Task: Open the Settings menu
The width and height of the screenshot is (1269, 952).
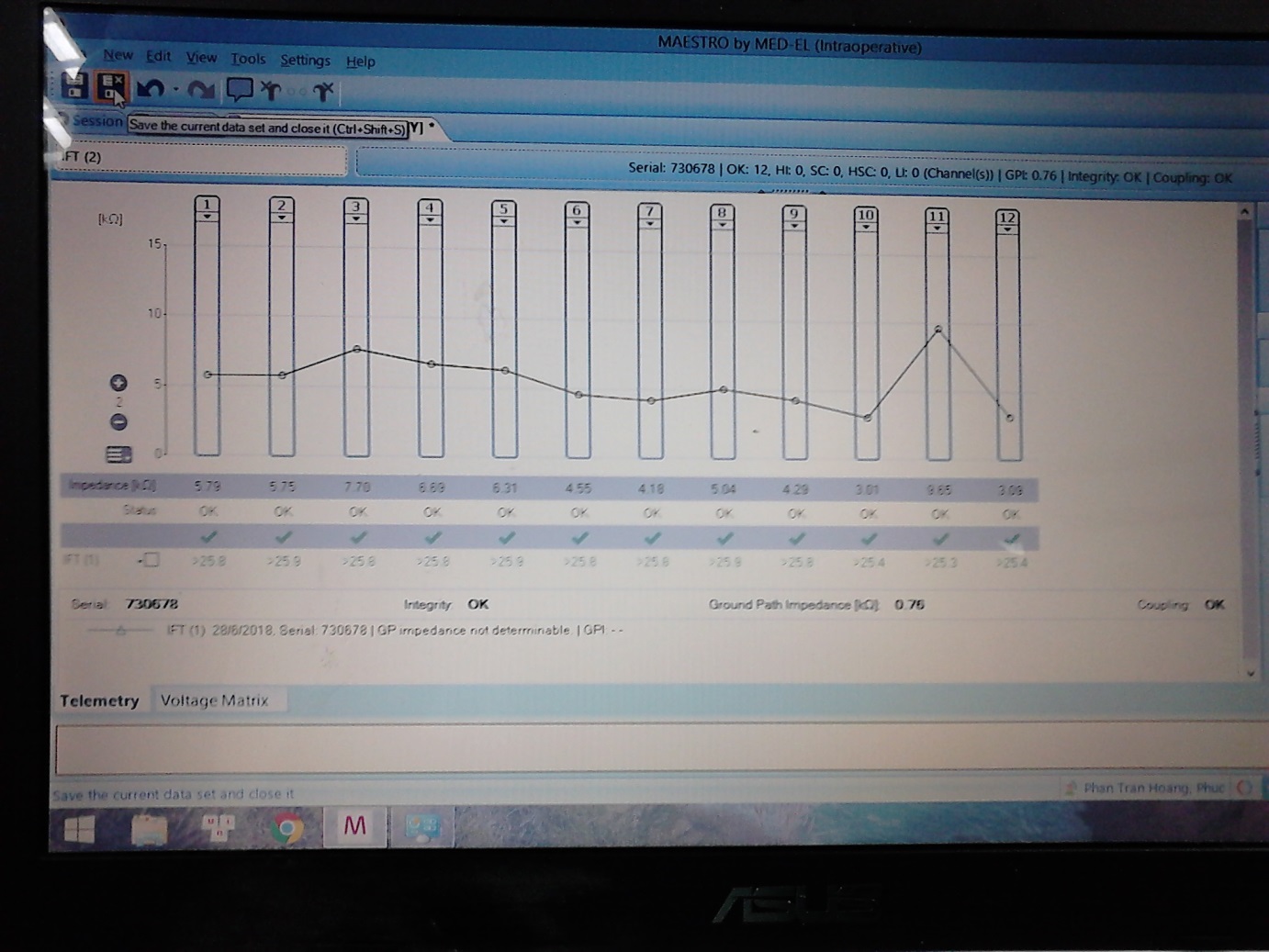Action: 305,61
